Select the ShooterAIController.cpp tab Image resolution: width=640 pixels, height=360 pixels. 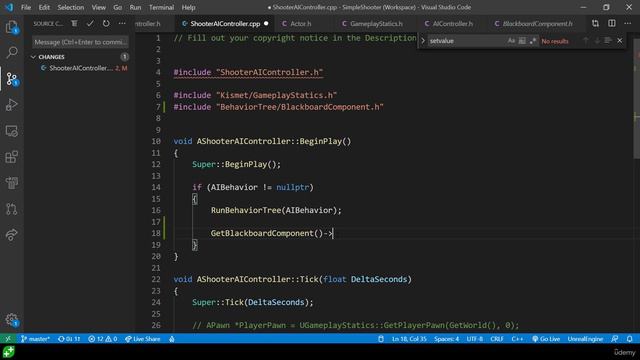click(225, 24)
